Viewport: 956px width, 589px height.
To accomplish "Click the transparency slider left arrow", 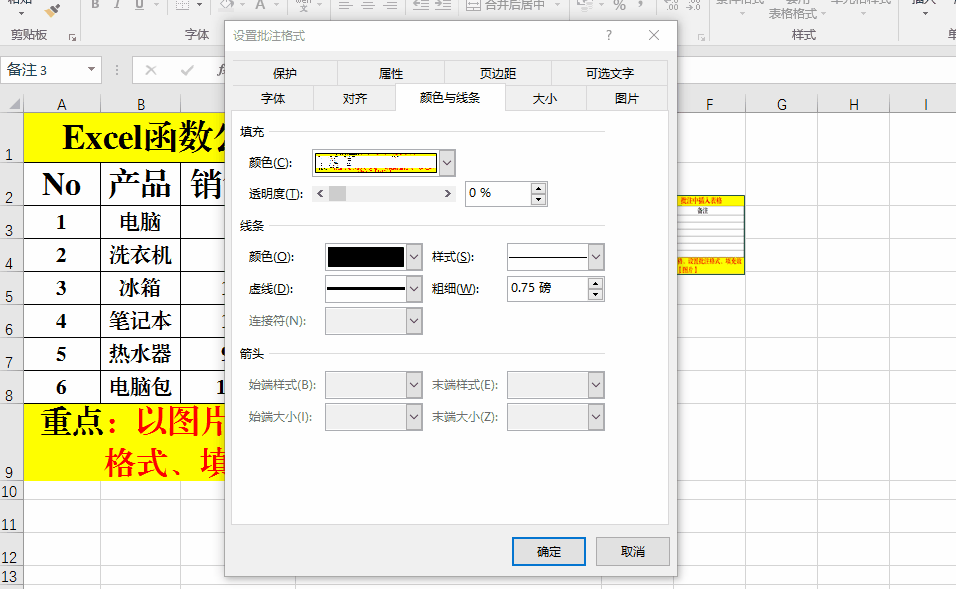I will coord(321,193).
